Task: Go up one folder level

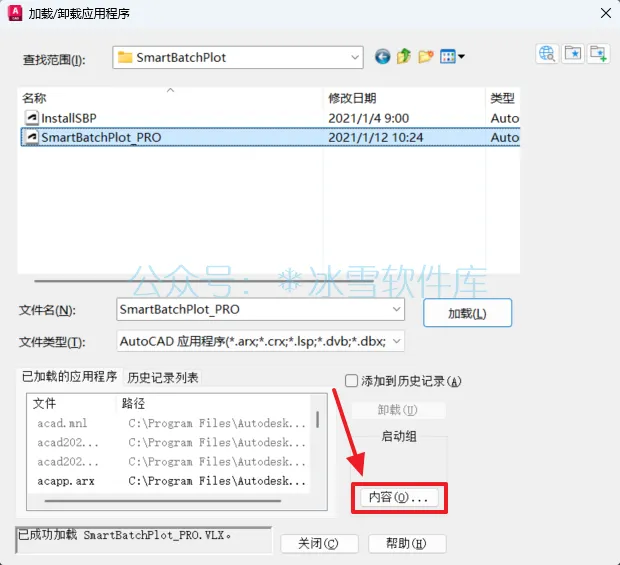Action: 404,57
